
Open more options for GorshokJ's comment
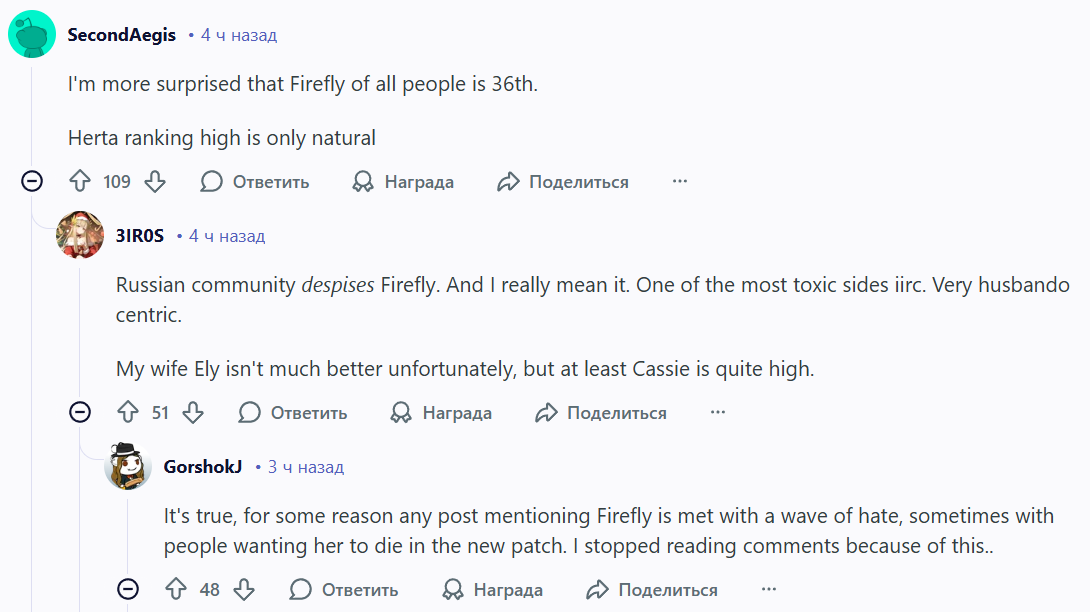(x=769, y=589)
